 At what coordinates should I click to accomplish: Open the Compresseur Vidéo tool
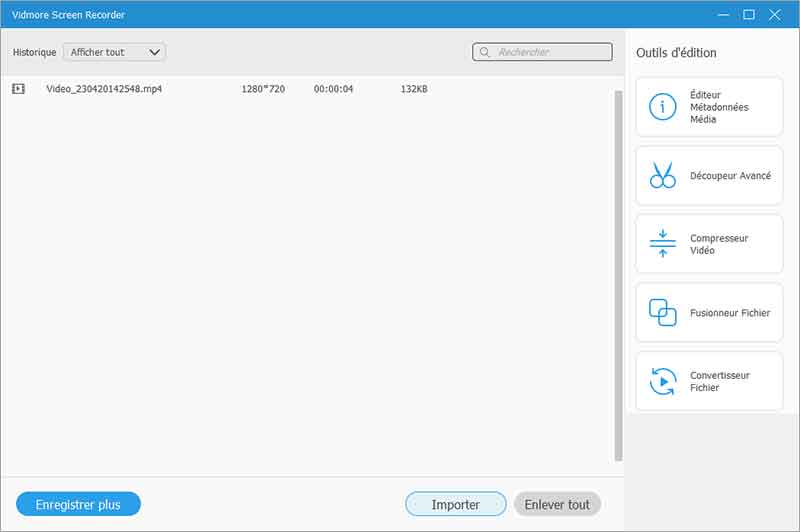click(x=709, y=244)
